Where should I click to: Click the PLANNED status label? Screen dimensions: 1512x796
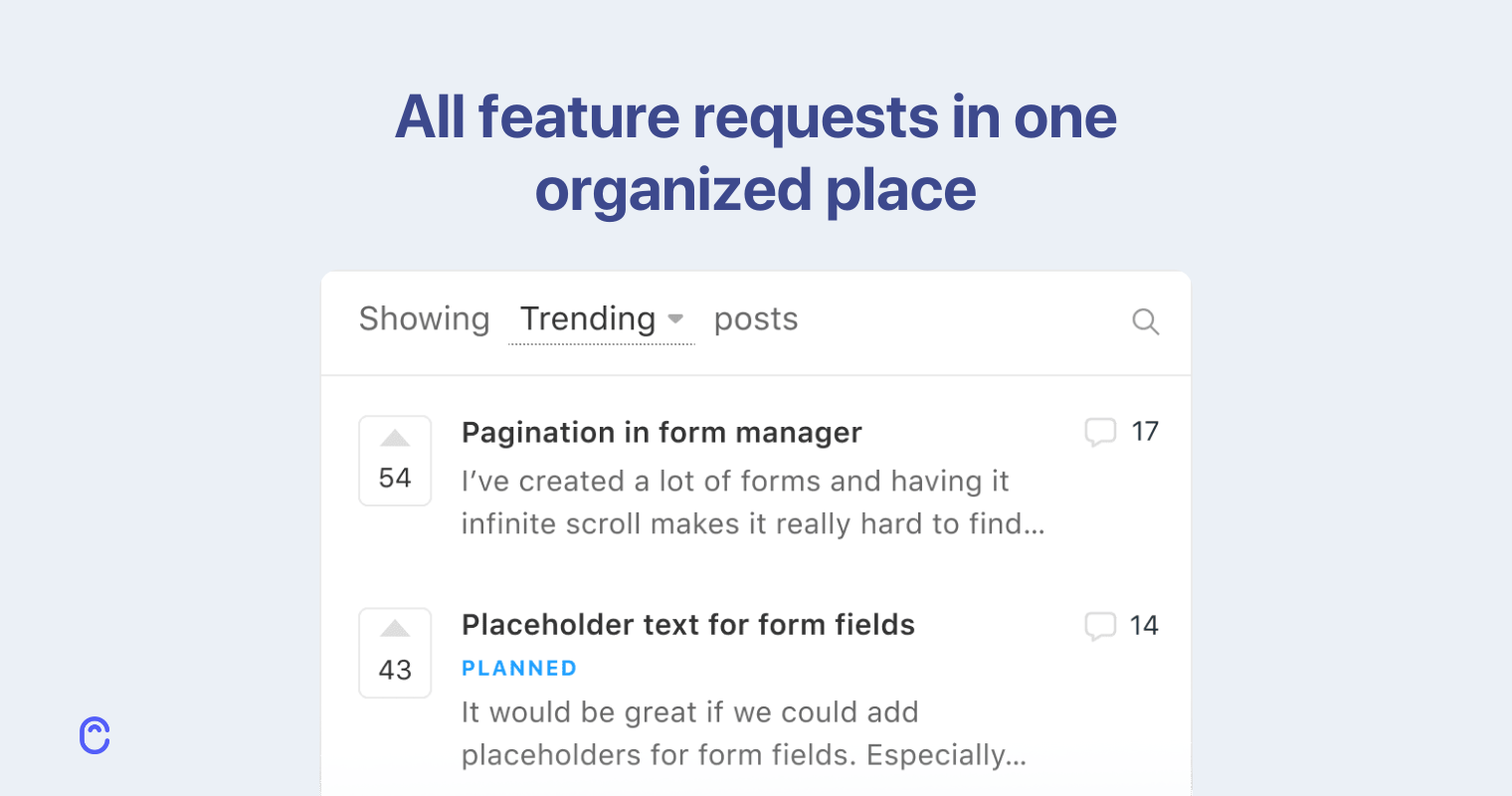pyautogui.click(x=519, y=669)
